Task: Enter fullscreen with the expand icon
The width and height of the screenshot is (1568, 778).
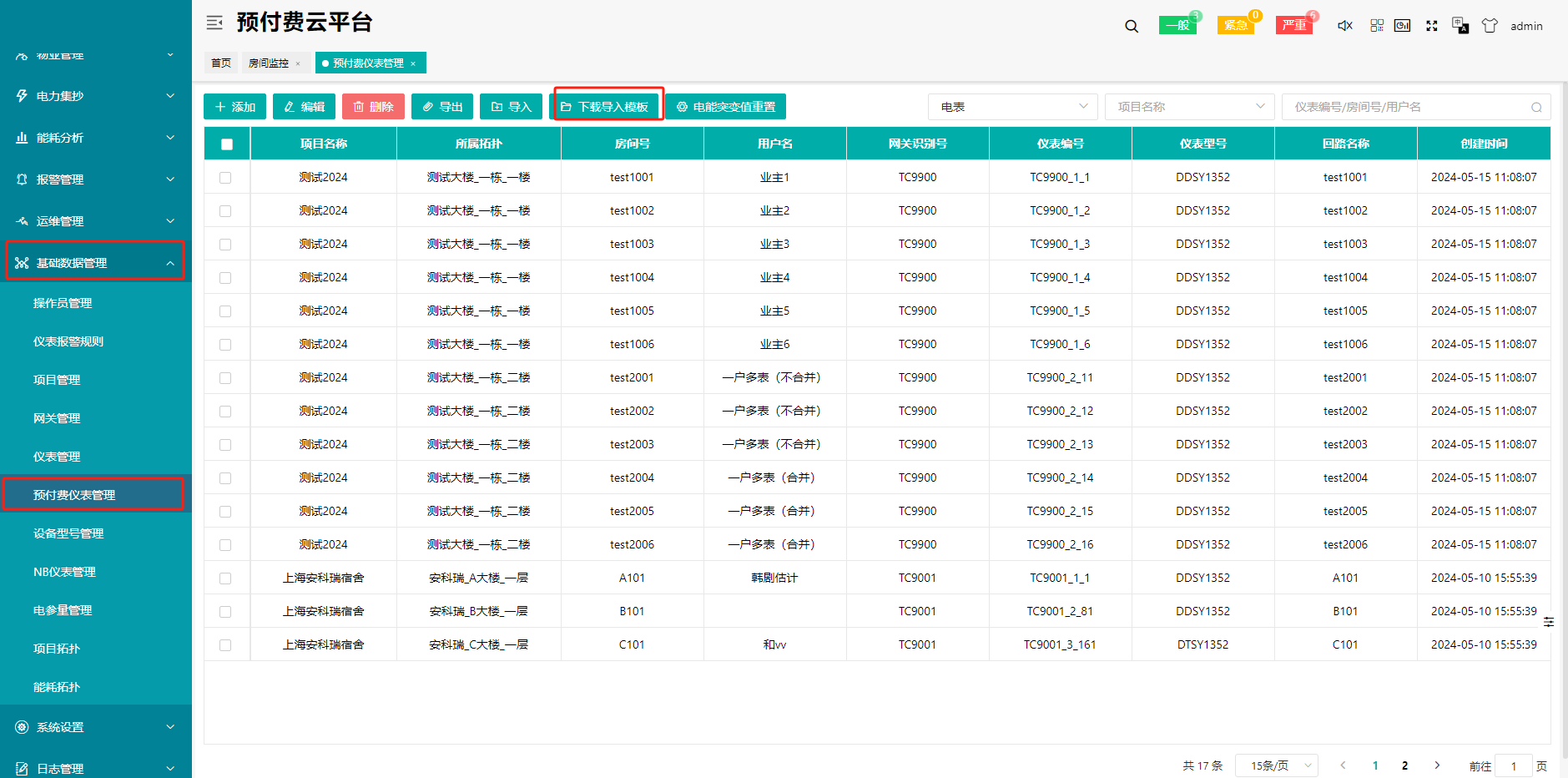Action: (1432, 26)
